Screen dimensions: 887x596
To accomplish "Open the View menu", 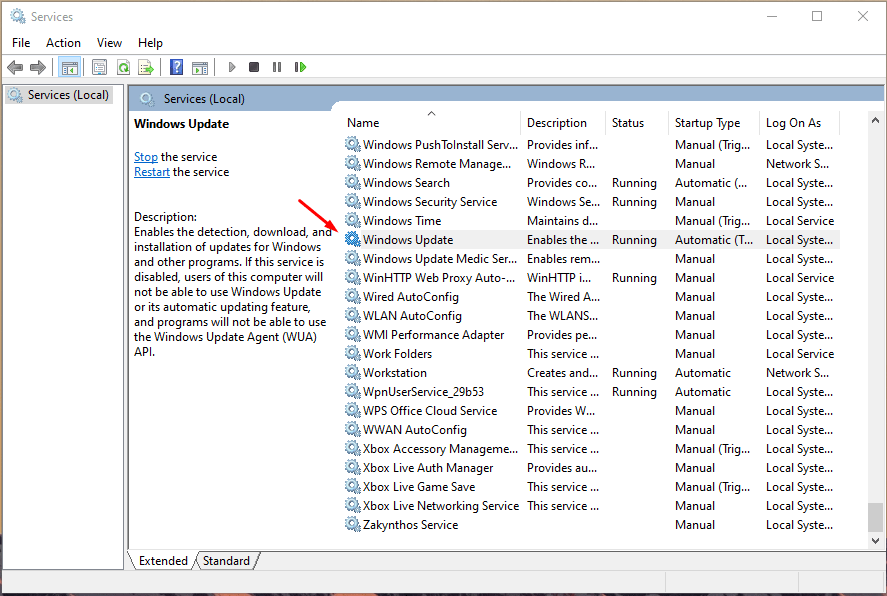I will (x=109, y=43).
